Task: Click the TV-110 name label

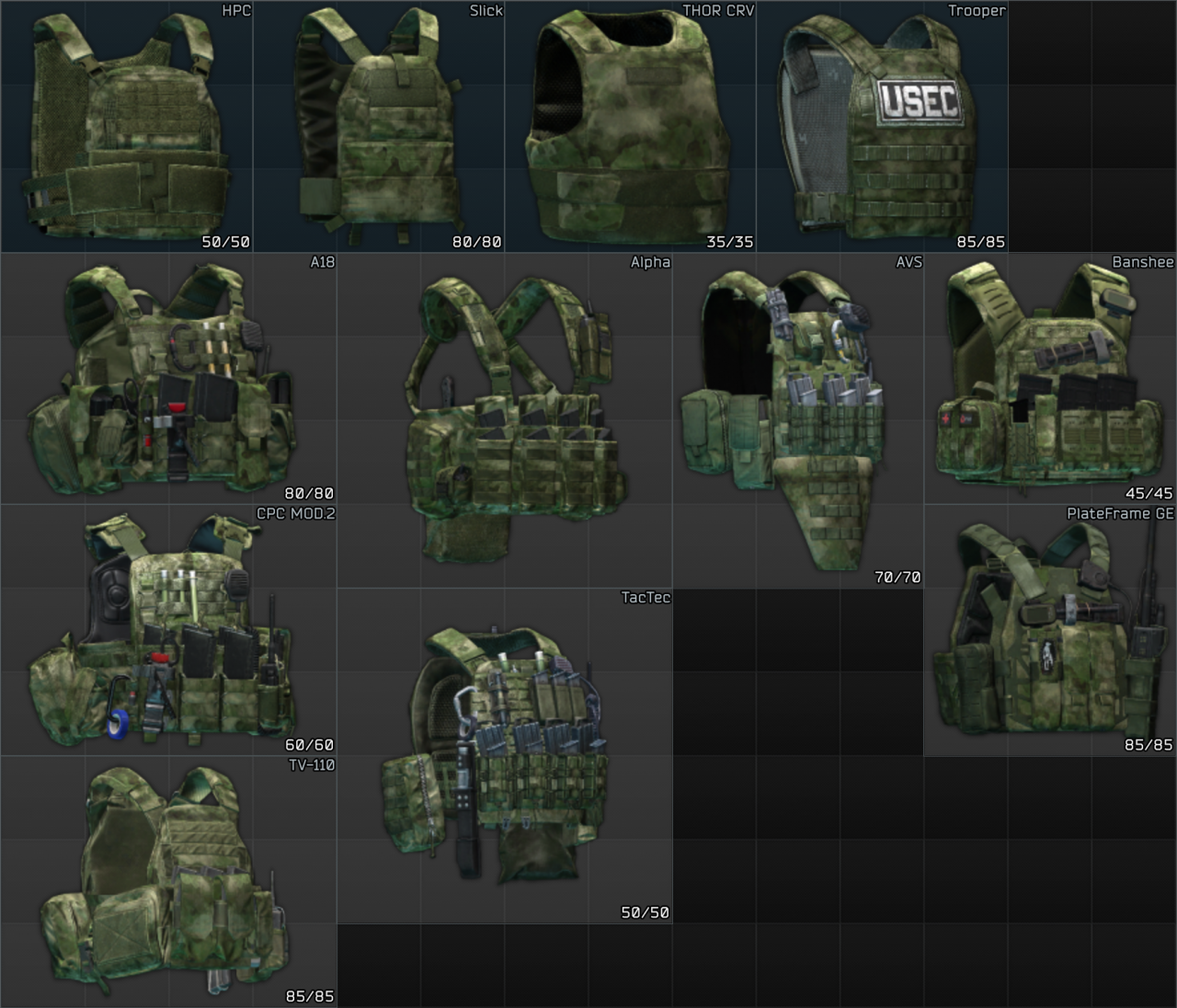Action: (312, 765)
